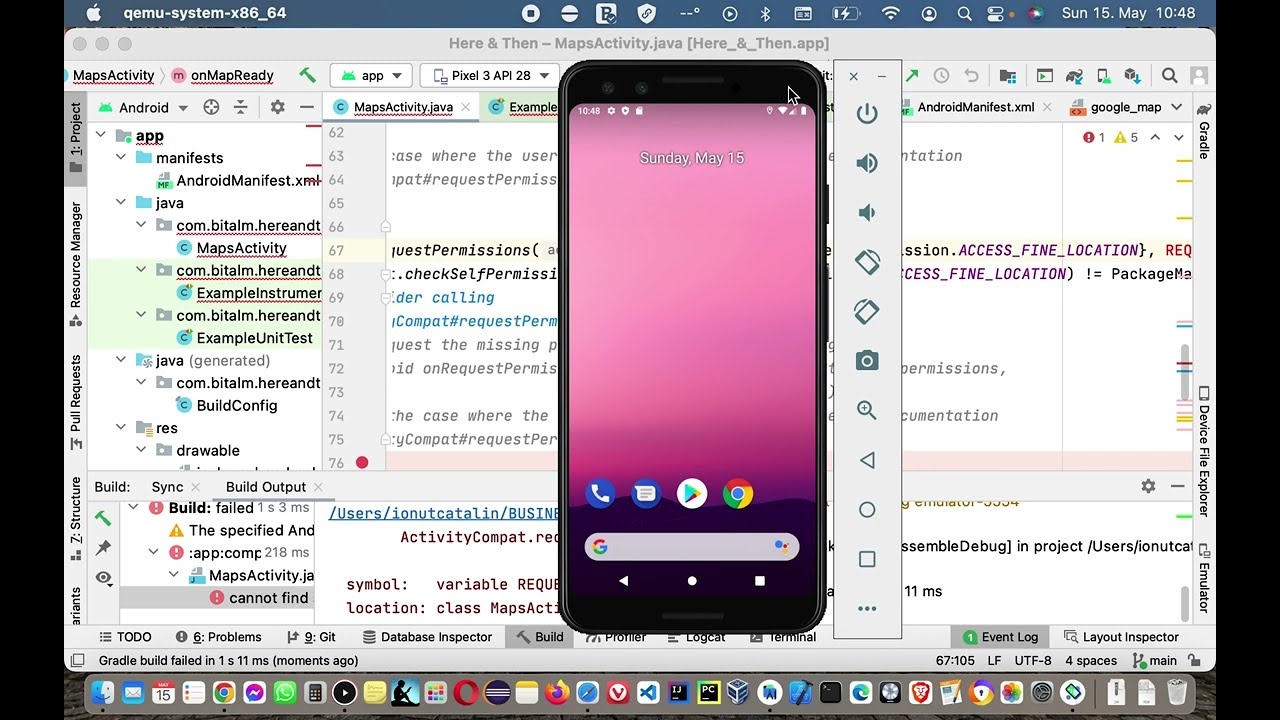Click 'main' git branch in status bar
The height and width of the screenshot is (720, 1280).
click(x=1153, y=660)
